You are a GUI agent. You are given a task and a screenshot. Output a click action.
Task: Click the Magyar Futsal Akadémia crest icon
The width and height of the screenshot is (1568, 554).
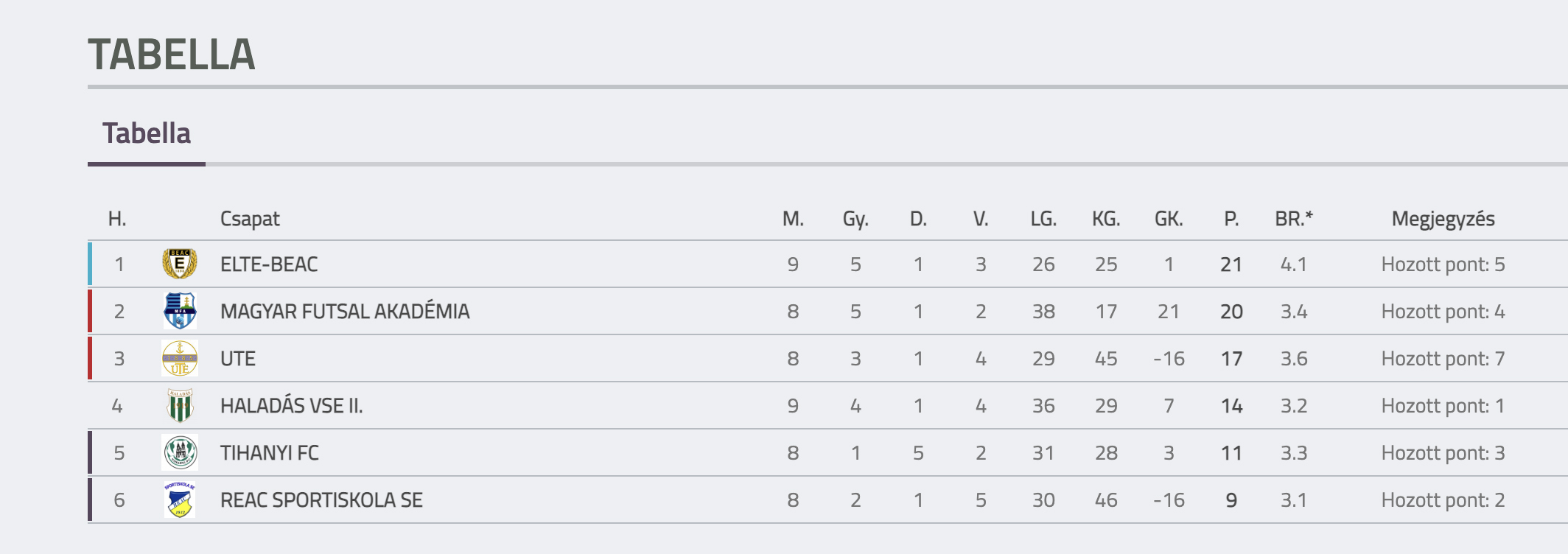180,311
